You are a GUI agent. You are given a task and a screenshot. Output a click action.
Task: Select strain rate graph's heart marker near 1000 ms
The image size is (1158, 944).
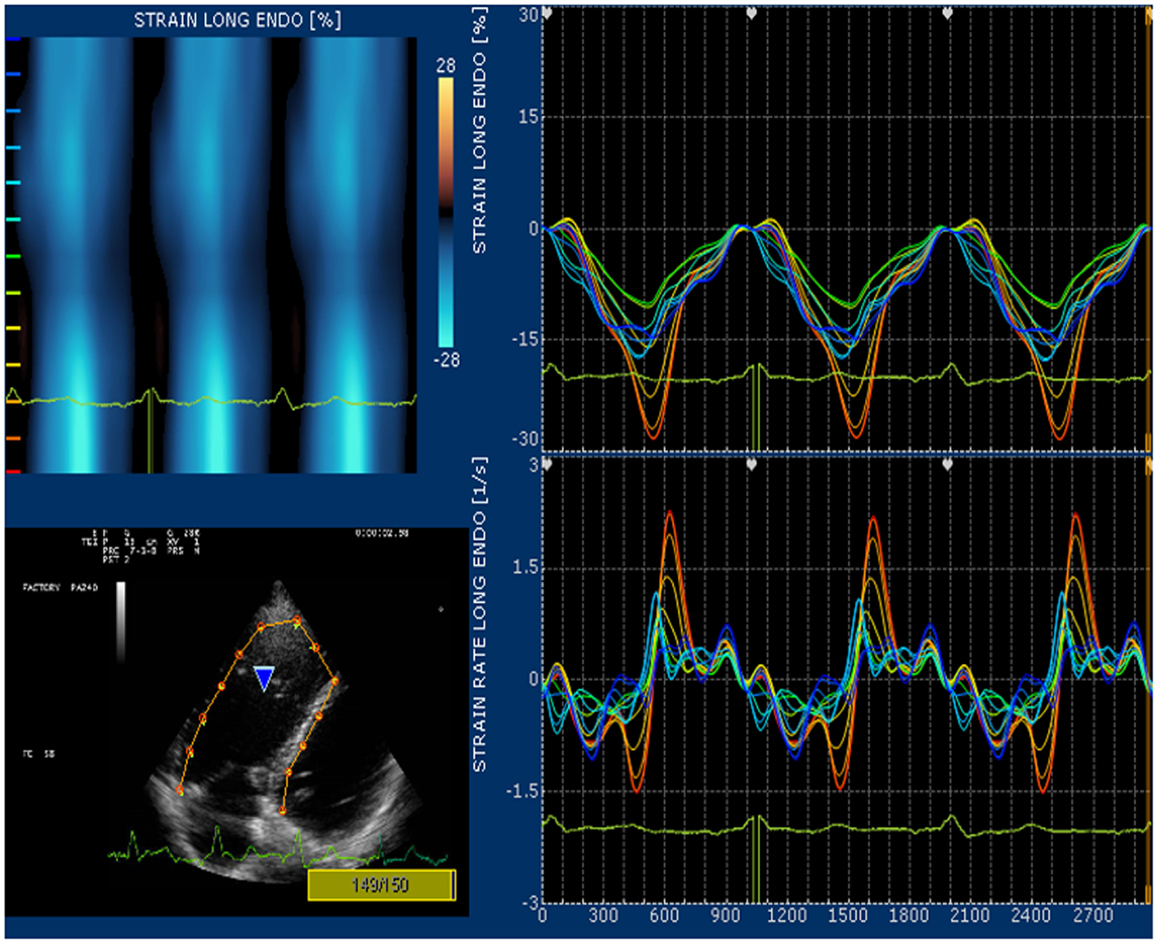tap(752, 464)
